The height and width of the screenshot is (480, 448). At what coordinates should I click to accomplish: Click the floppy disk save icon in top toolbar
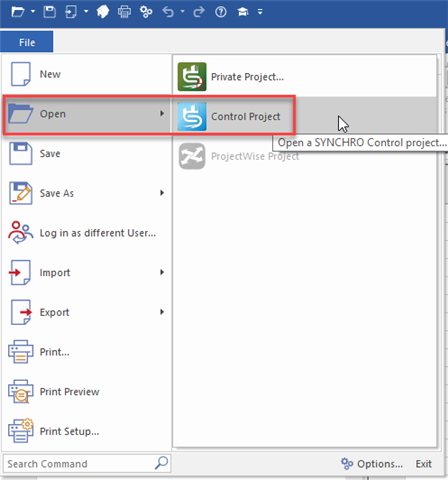pos(49,12)
